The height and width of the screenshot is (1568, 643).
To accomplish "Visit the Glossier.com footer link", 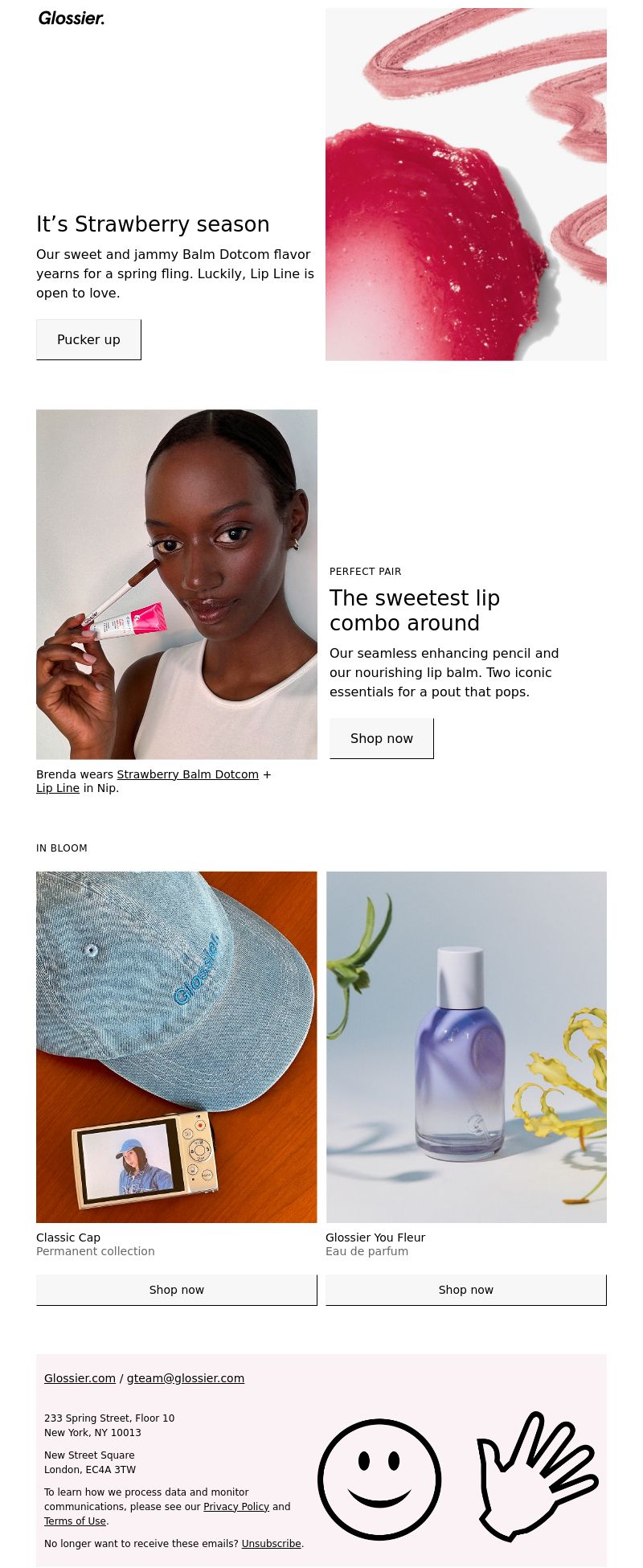I will pyautogui.click(x=80, y=1378).
